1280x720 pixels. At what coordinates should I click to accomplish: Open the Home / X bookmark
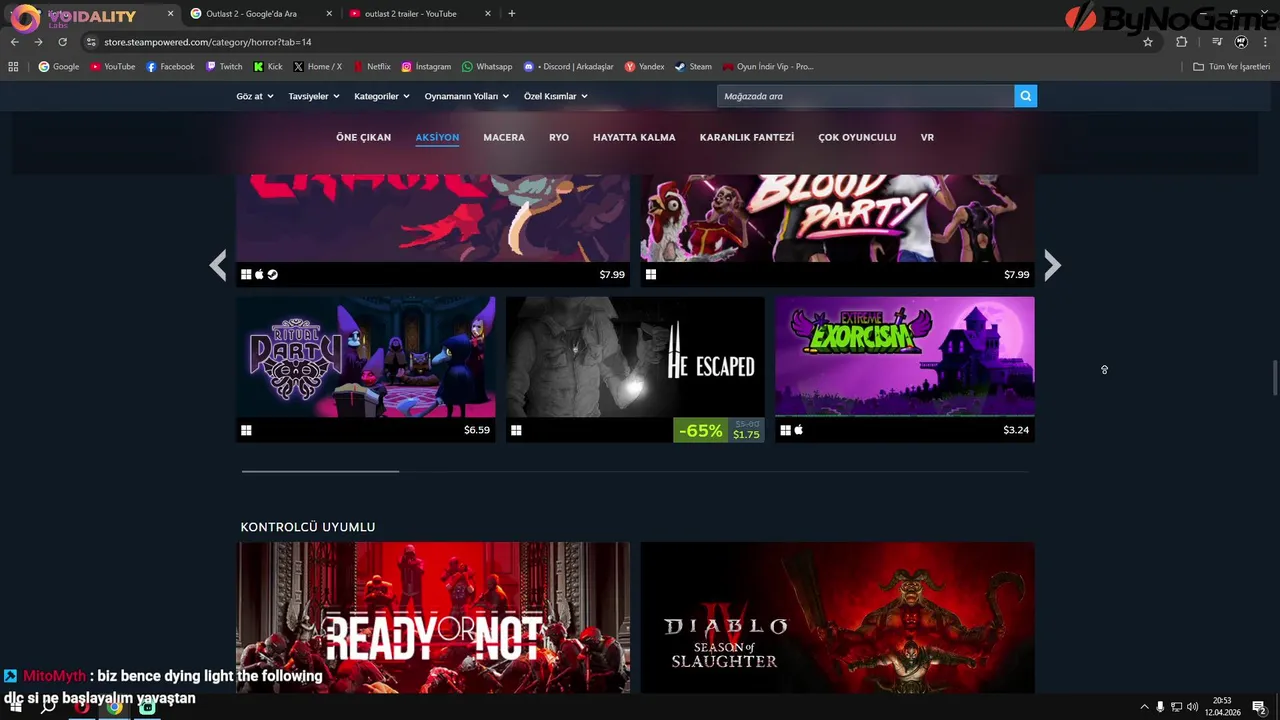point(317,67)
